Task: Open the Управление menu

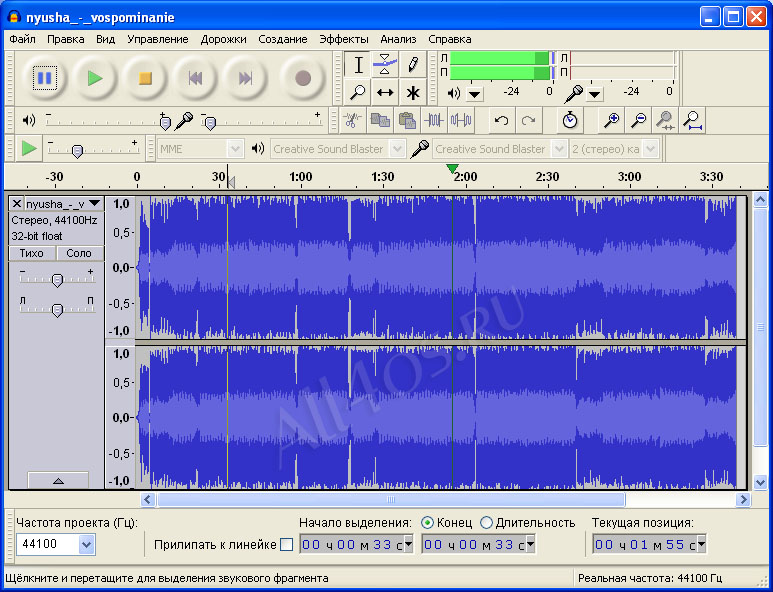Action: 158,39
